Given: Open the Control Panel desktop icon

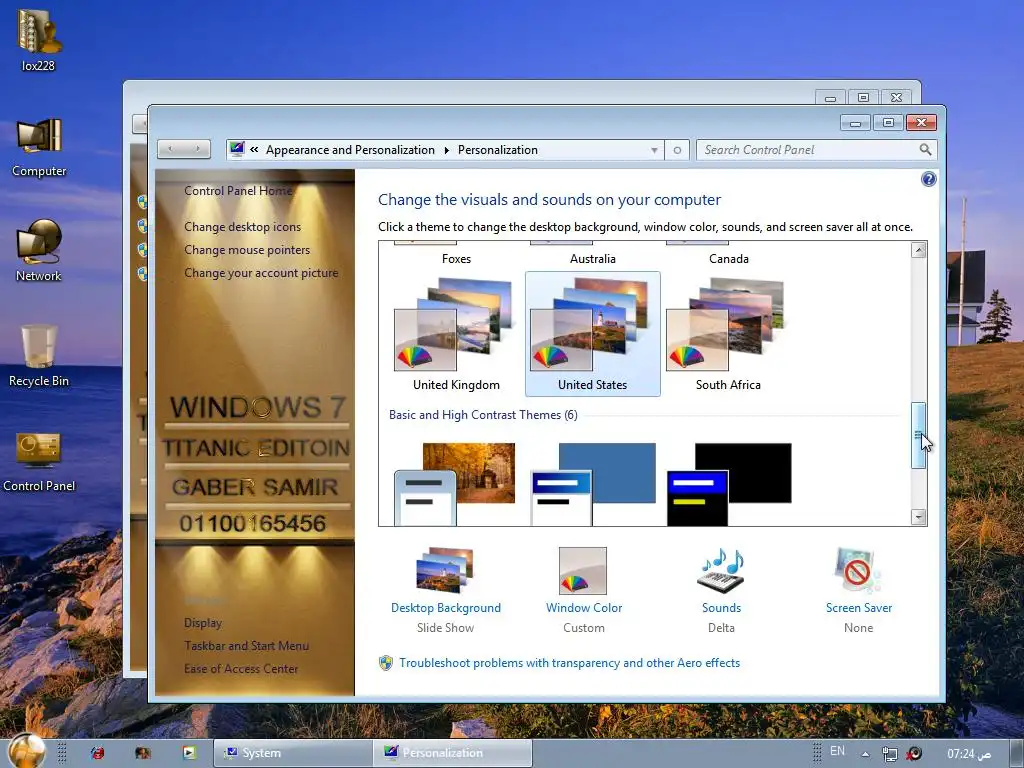Looking at the screenshot, I should coord(39,461).
